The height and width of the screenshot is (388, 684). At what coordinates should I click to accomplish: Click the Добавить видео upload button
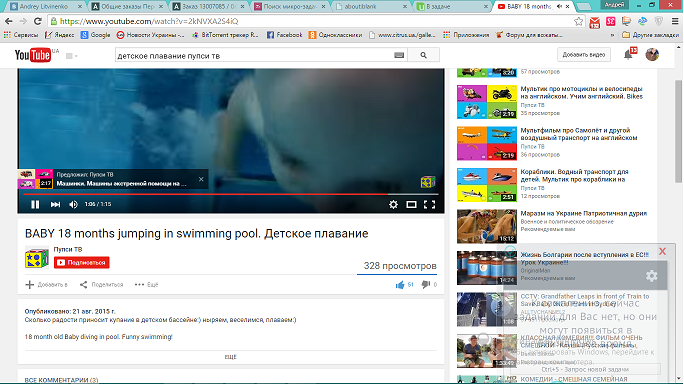(x=584, y=55)
